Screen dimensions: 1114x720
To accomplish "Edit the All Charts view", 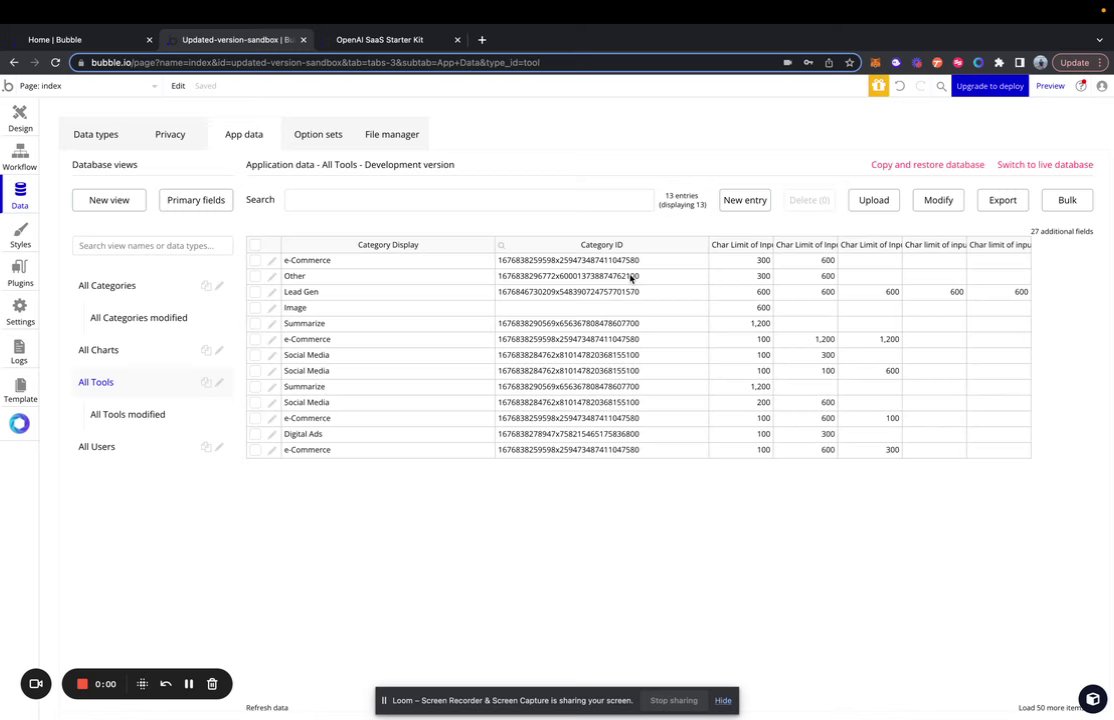I will click(x=220, y=350).
